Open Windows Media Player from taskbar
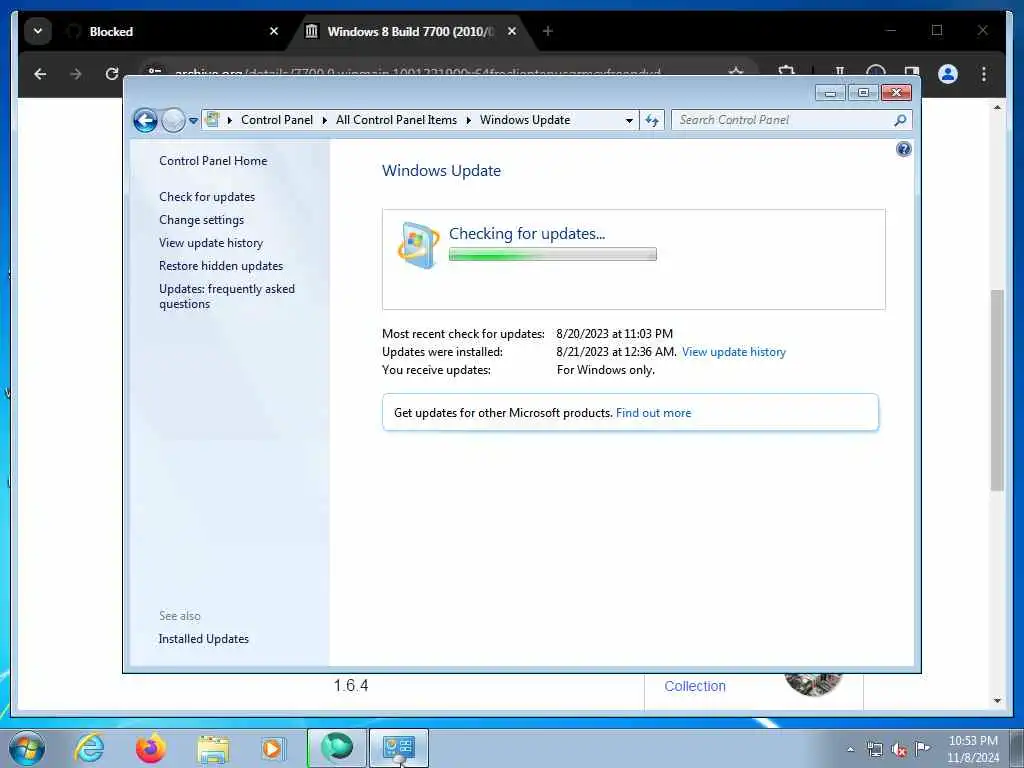 (x=274, y=748)
